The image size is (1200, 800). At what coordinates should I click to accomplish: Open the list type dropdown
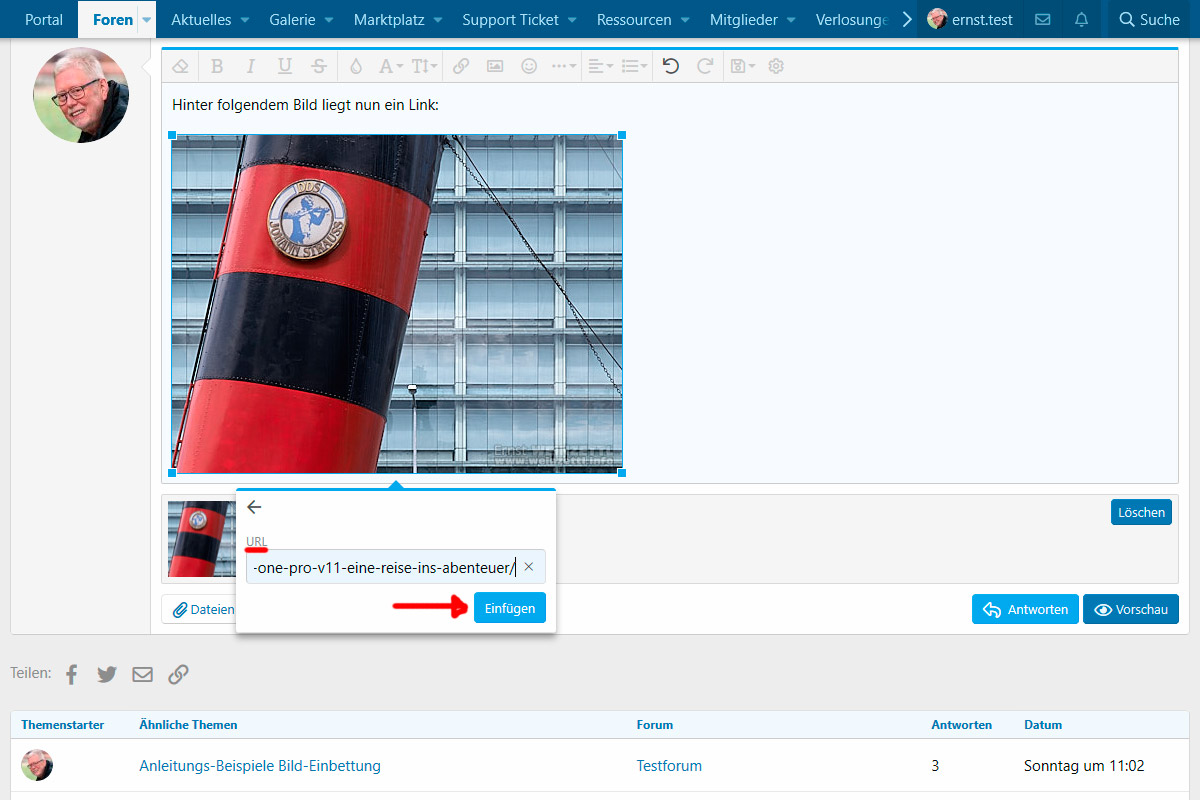634,66
